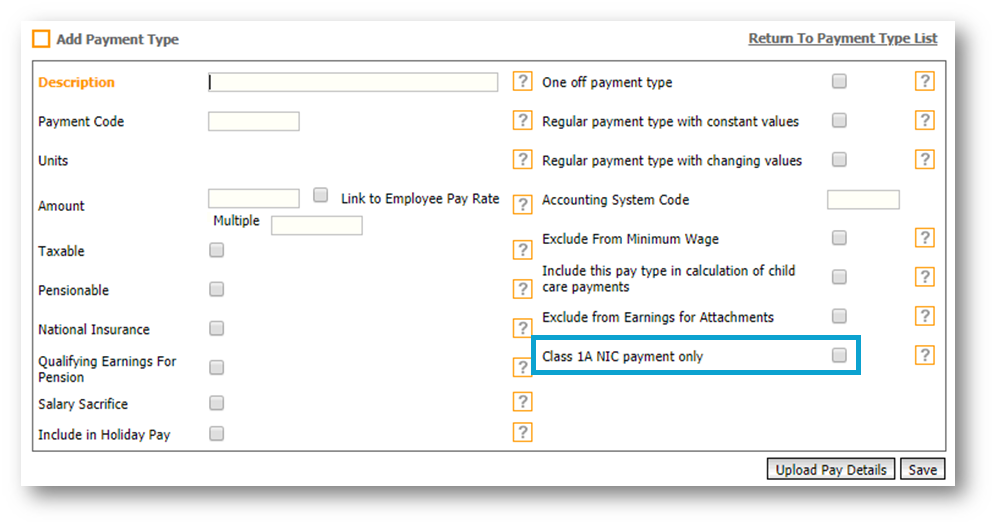
Task: Tick the Class 1A NIC payment only checkbox
Action: tap(839, 355)
